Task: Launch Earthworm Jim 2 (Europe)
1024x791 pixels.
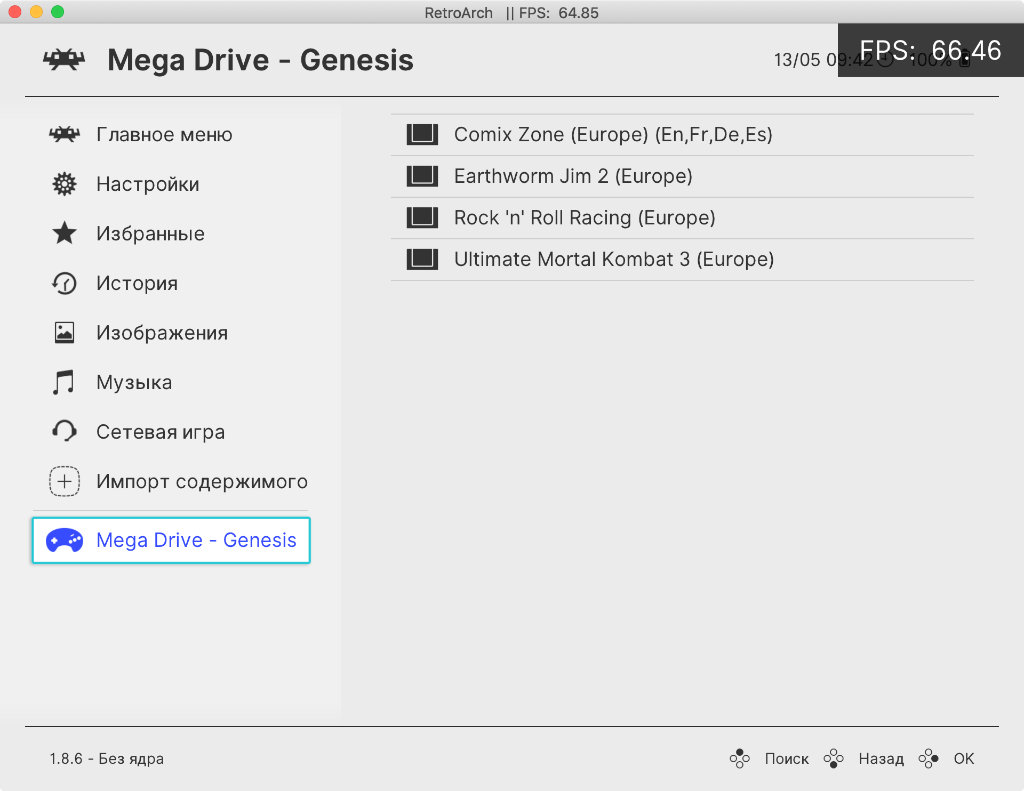Action: click(x=573, y=176)
